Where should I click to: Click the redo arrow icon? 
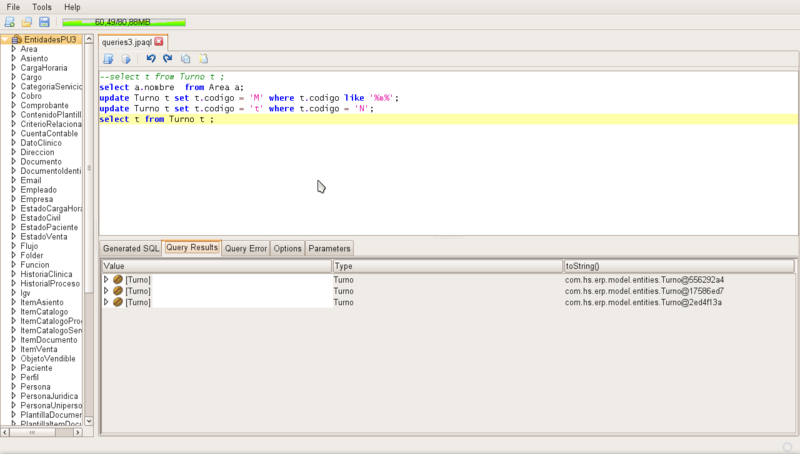pos(167,59)
